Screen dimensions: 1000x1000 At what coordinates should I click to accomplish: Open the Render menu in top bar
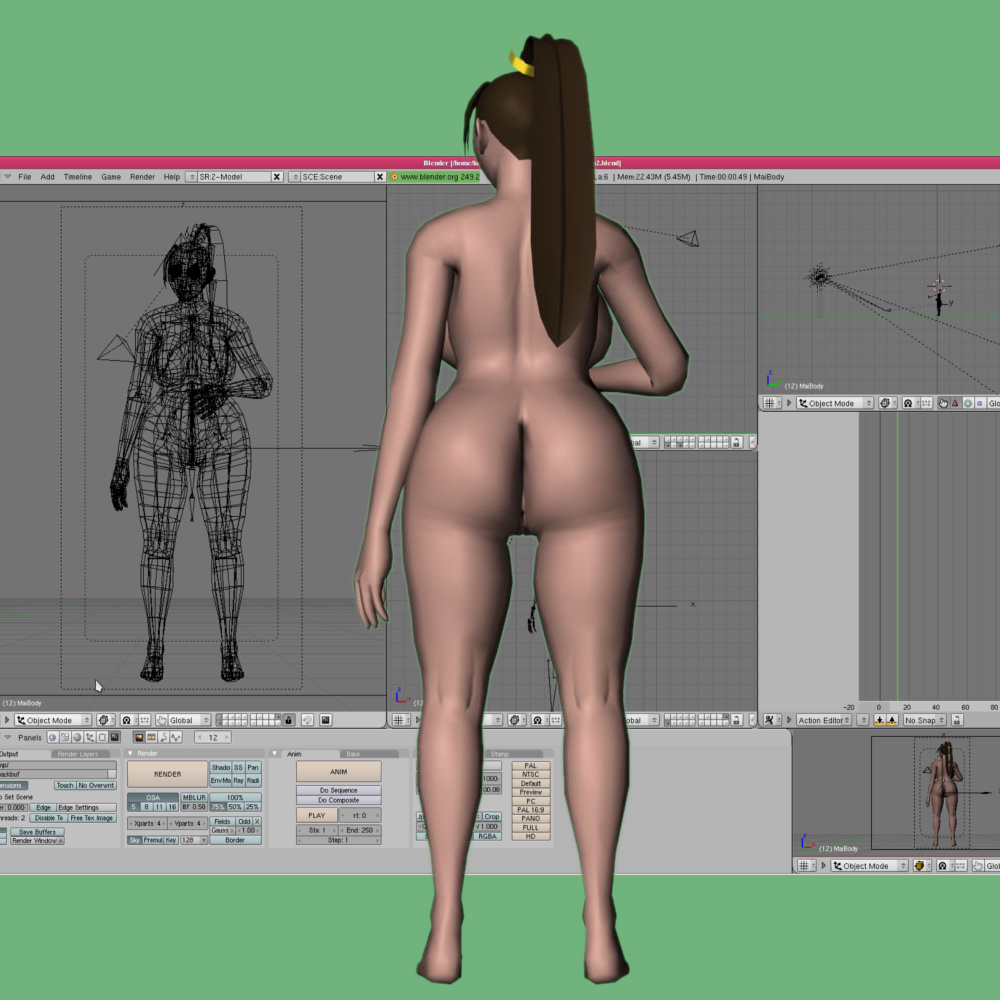[142, 177]
